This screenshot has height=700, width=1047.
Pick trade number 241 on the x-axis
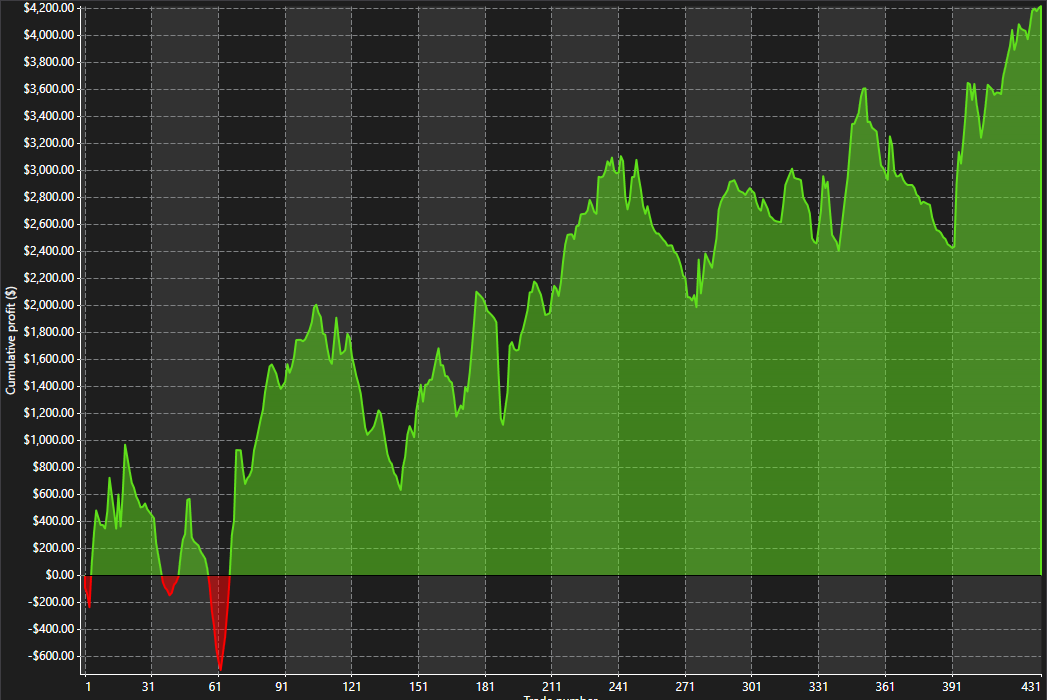(618, 687)
